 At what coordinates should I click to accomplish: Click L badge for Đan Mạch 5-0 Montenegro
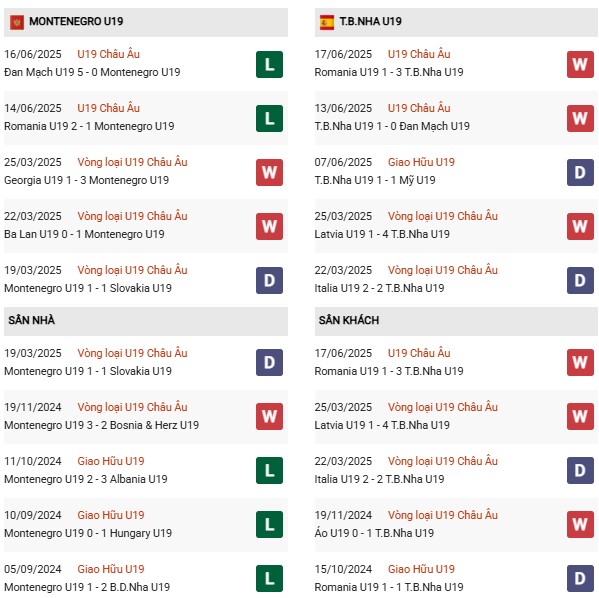point(269,64)
